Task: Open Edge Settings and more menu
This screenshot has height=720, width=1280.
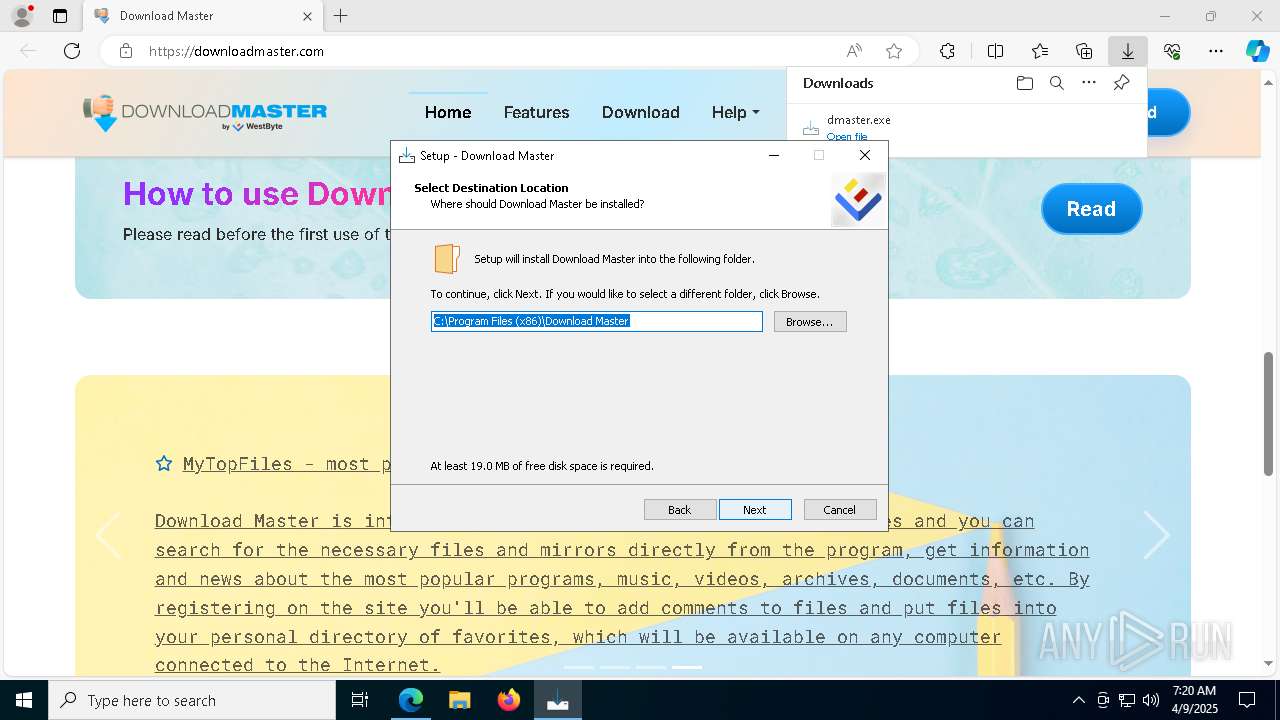Action: (x=1216, y=51)
